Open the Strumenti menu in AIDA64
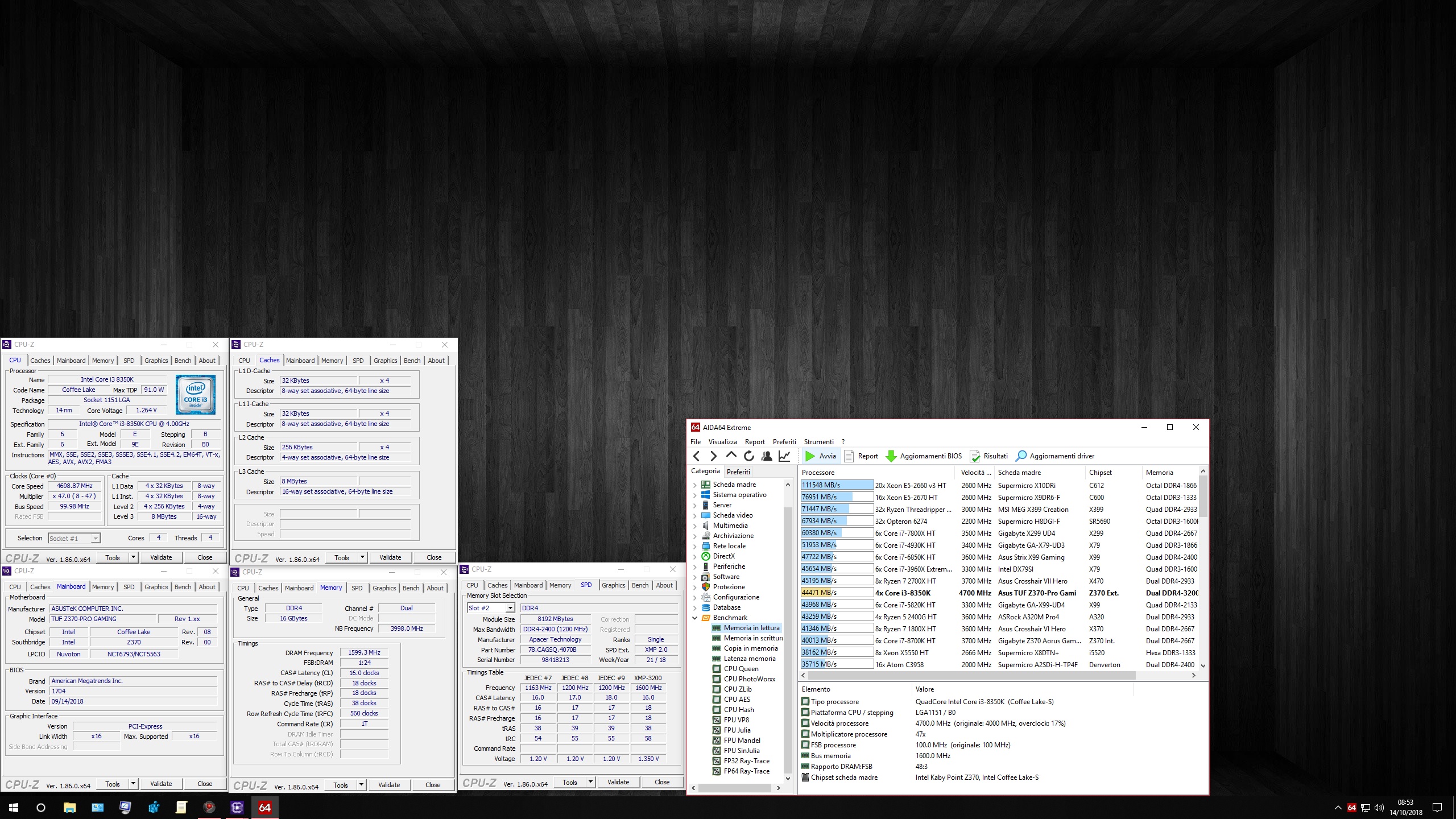Screen dimensions: 1456x819 (818, 441)
